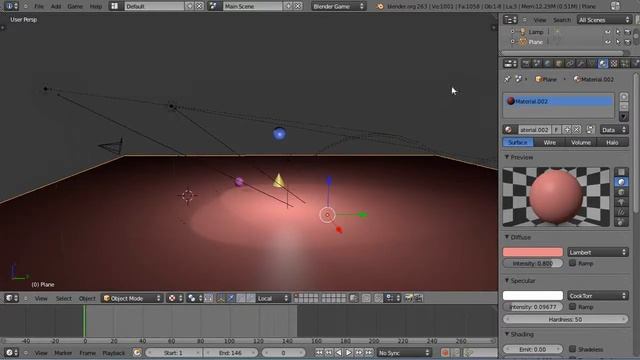Expand the Lamp item in outliner
Screen dimensions: 640x360
[x=513, y=31]
